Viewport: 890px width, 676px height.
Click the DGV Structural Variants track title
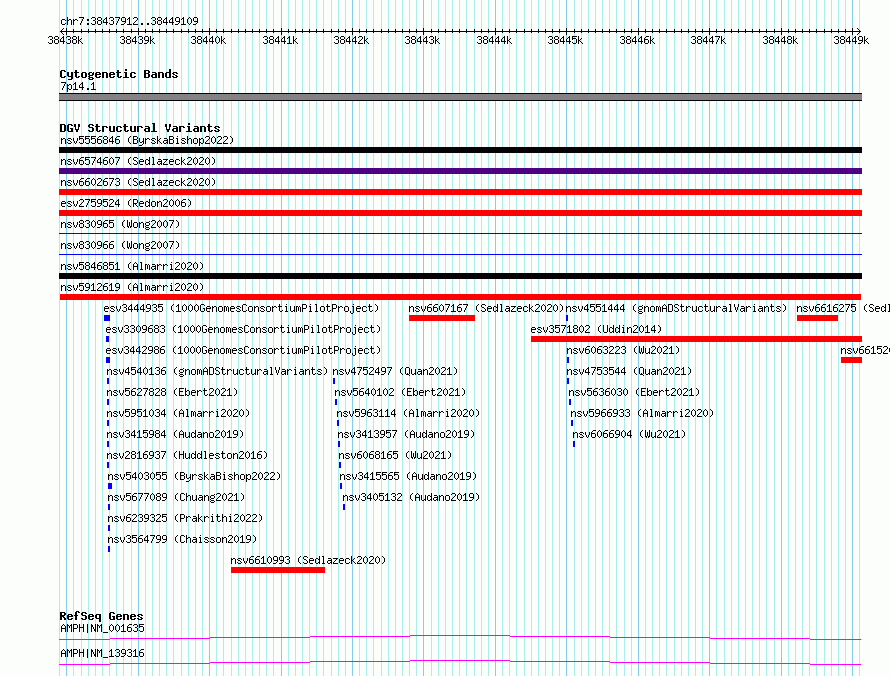coord(140,128)
